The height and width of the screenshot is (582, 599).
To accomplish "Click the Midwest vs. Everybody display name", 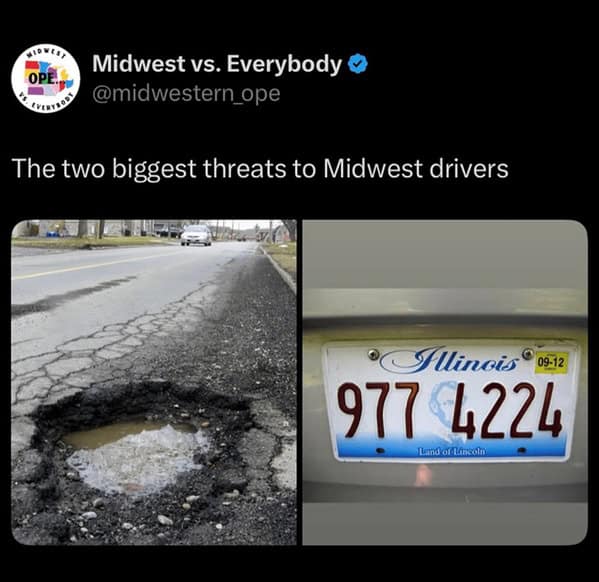I will point(217,64).
